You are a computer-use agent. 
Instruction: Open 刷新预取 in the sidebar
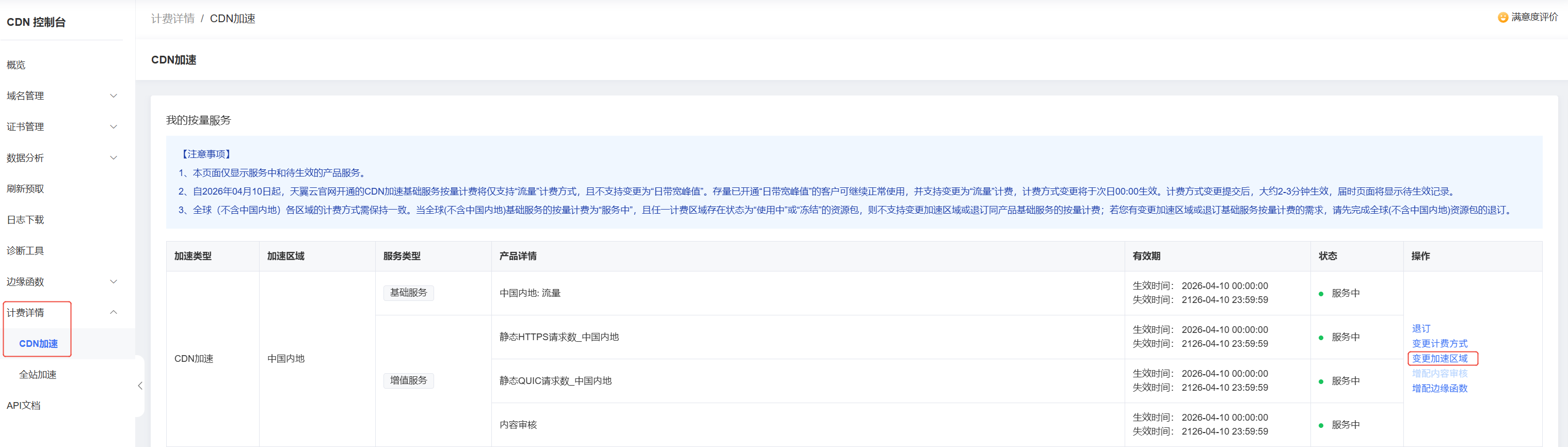pyautogui.click(x=26, y=189)
